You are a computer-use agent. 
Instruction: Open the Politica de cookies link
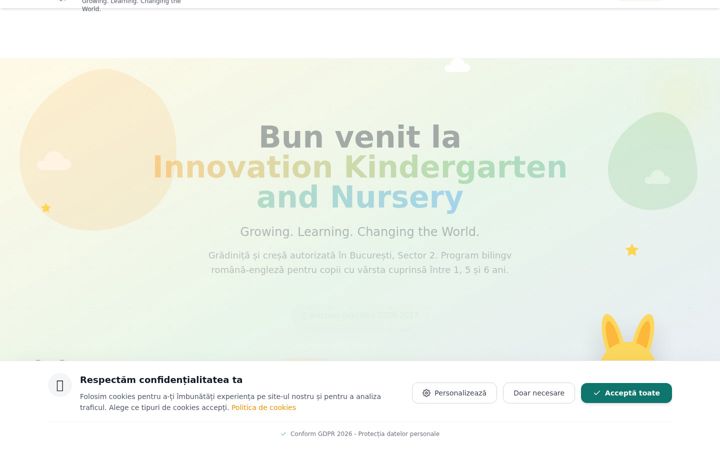pyautogui.click(x=264, y=407)
